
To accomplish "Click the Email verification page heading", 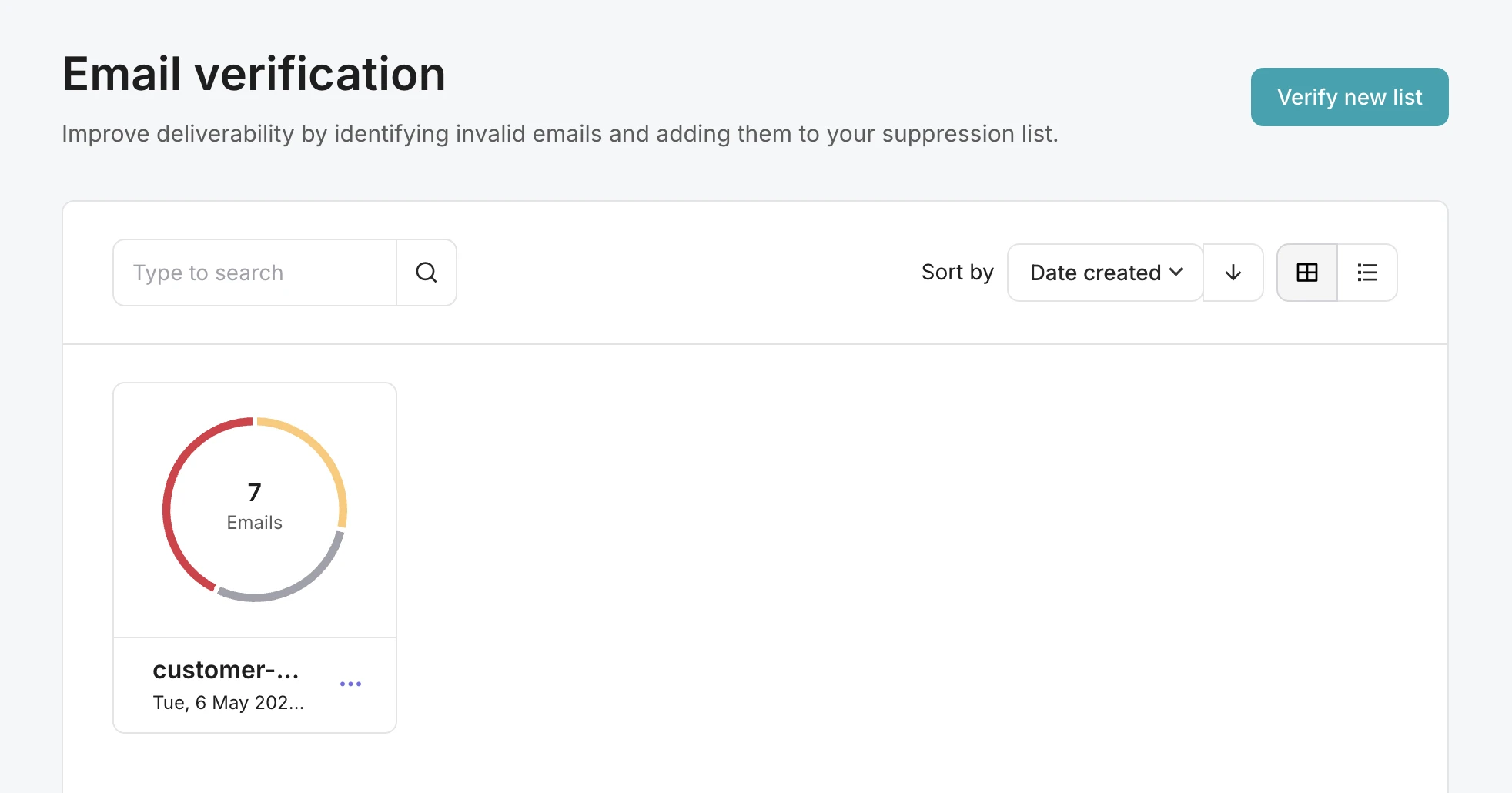I will 254,75.
